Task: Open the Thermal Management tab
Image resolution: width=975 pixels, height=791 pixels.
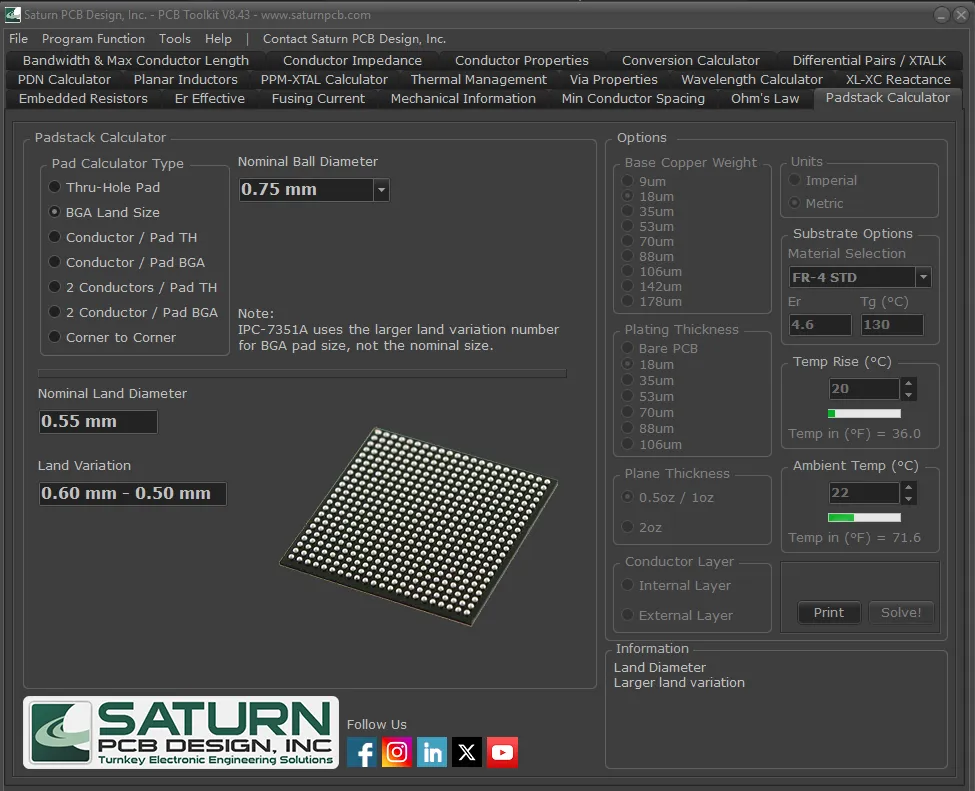Action: [479, 80]
